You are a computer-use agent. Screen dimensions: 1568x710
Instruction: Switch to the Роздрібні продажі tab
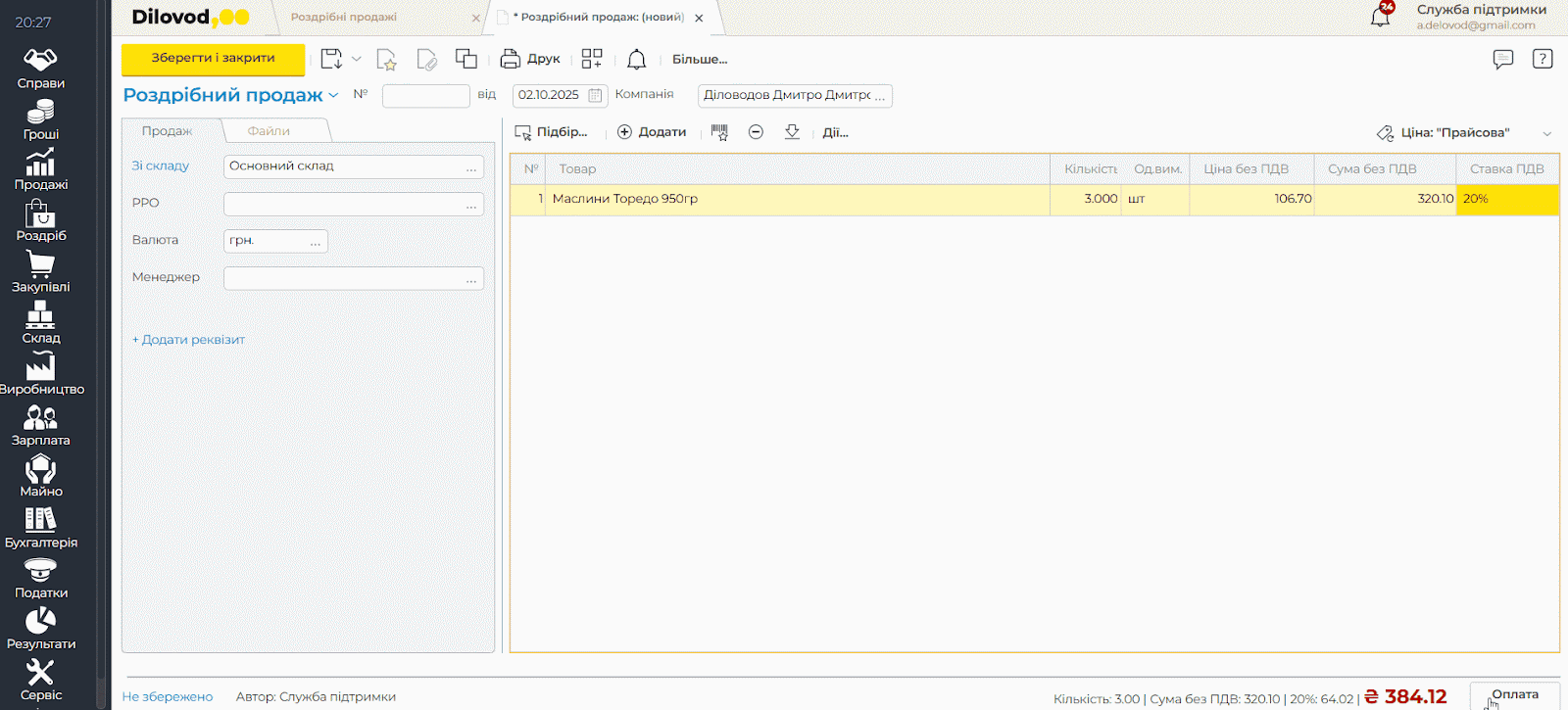(x=343, y=18)
